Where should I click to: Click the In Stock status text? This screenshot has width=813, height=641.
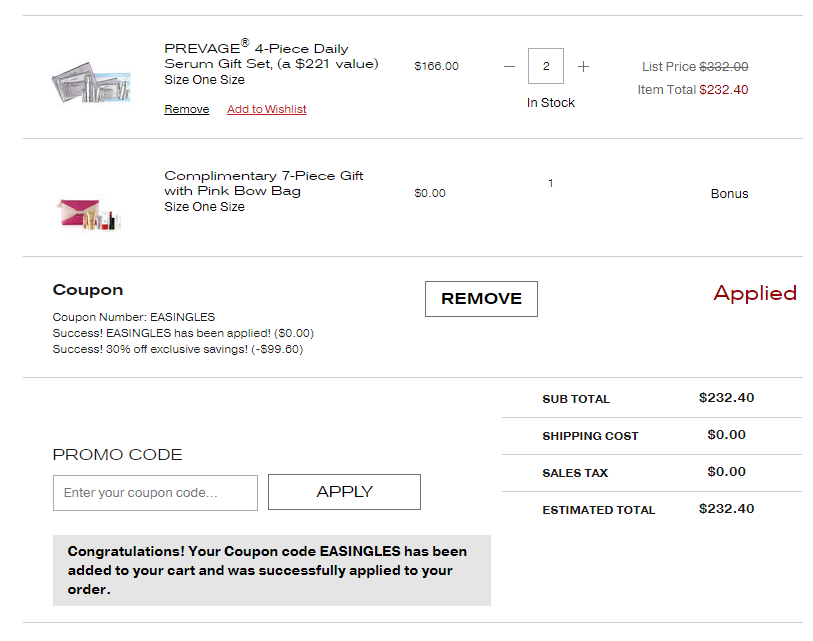[551, 103]
